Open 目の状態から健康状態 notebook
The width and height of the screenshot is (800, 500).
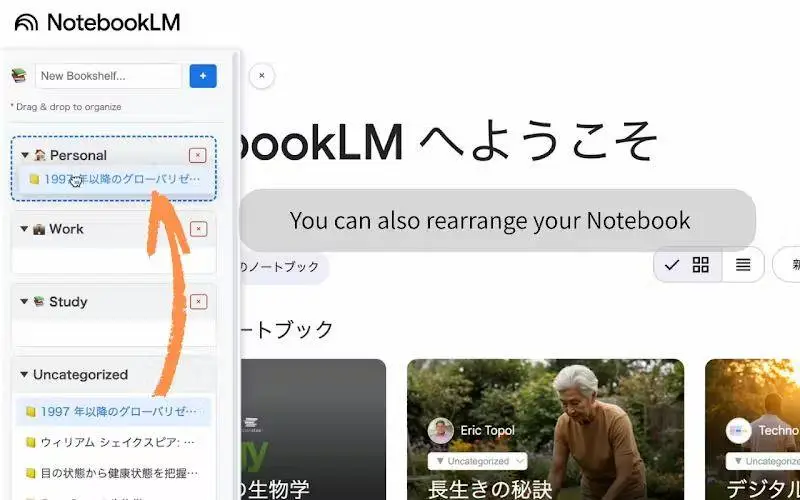click(x=113, y=473)
